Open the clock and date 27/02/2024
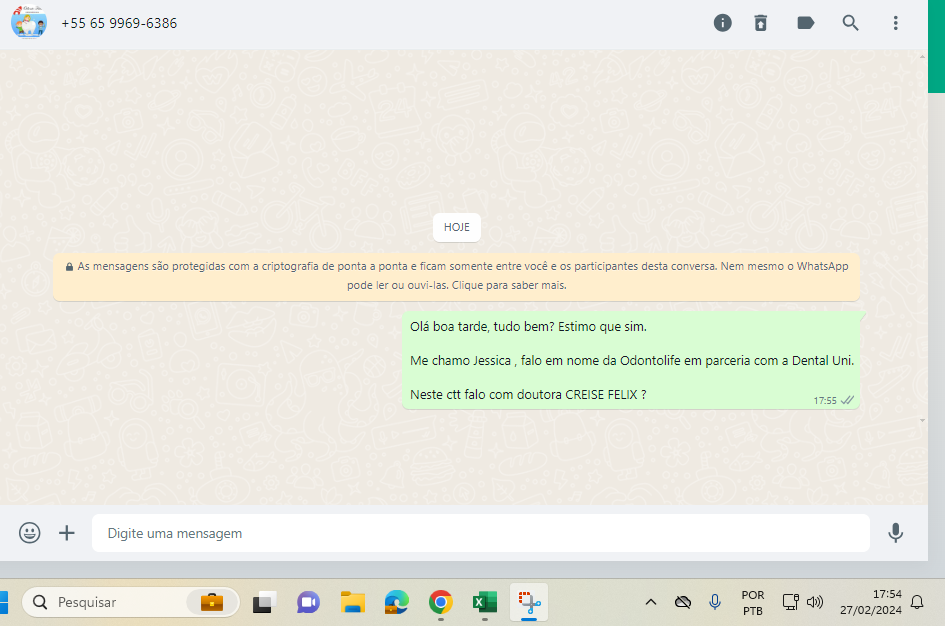The width and height of the screenshot is (945, 626). pyautogui.click(x=871, y=602)
